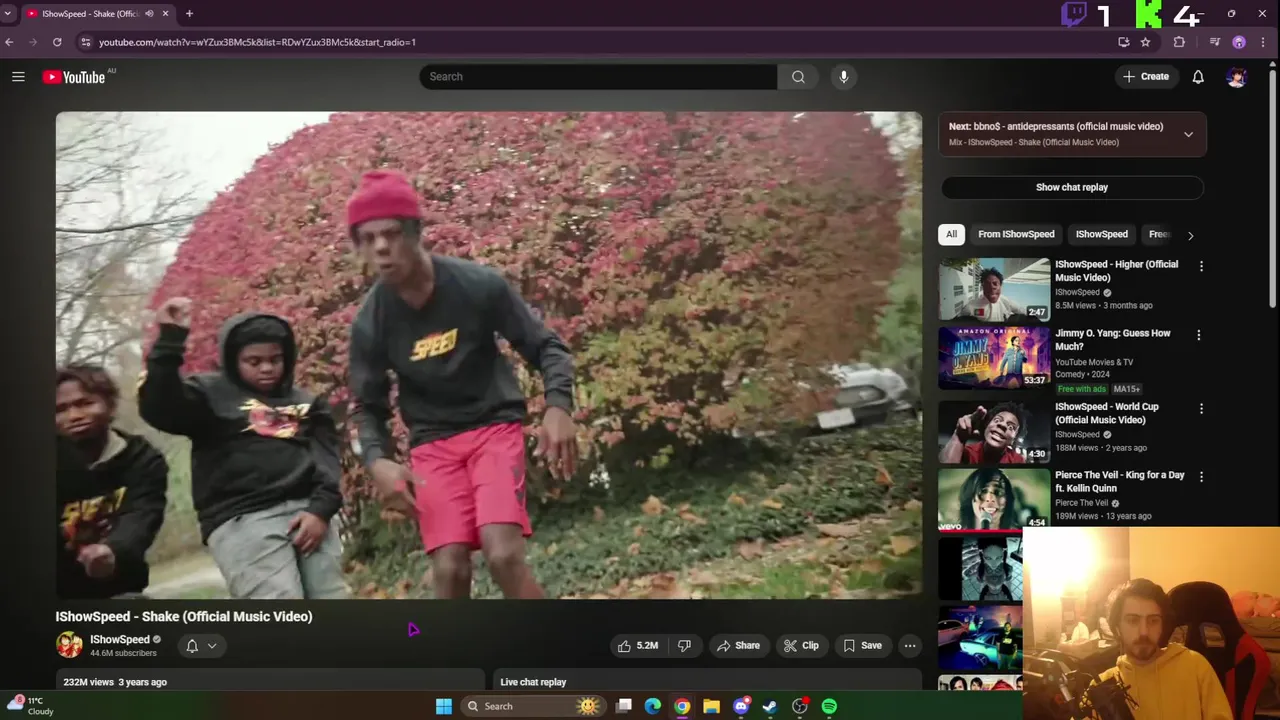Share the Shake video
Screen dimensions: 1280x720
(738, 645)
